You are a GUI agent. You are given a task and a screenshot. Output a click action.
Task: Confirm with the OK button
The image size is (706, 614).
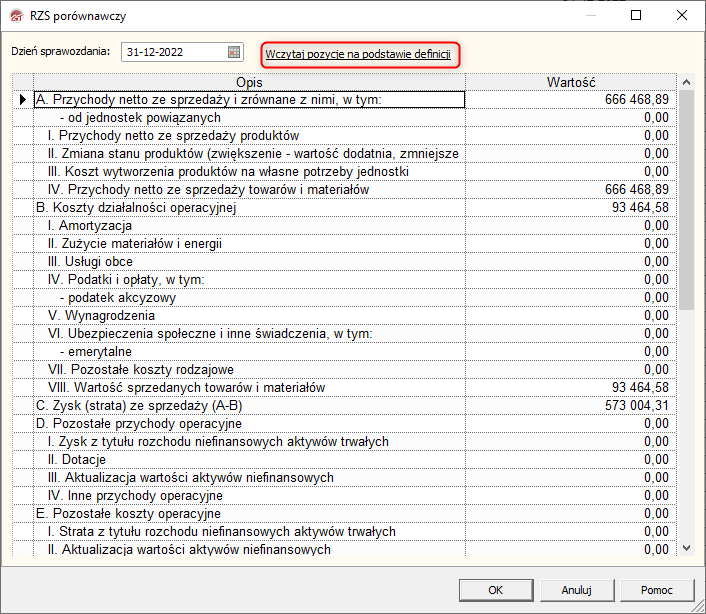click(x=496, y=590)
